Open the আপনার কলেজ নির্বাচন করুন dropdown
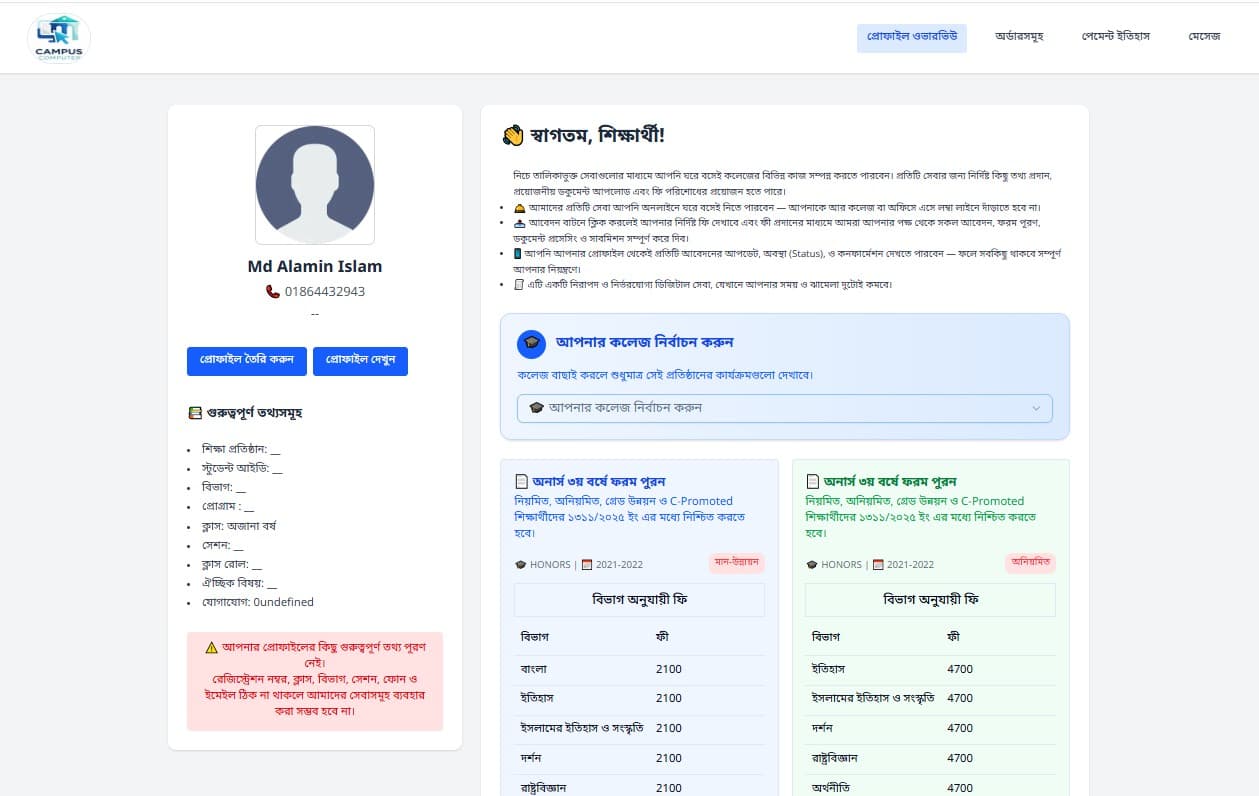 point(784,408)
